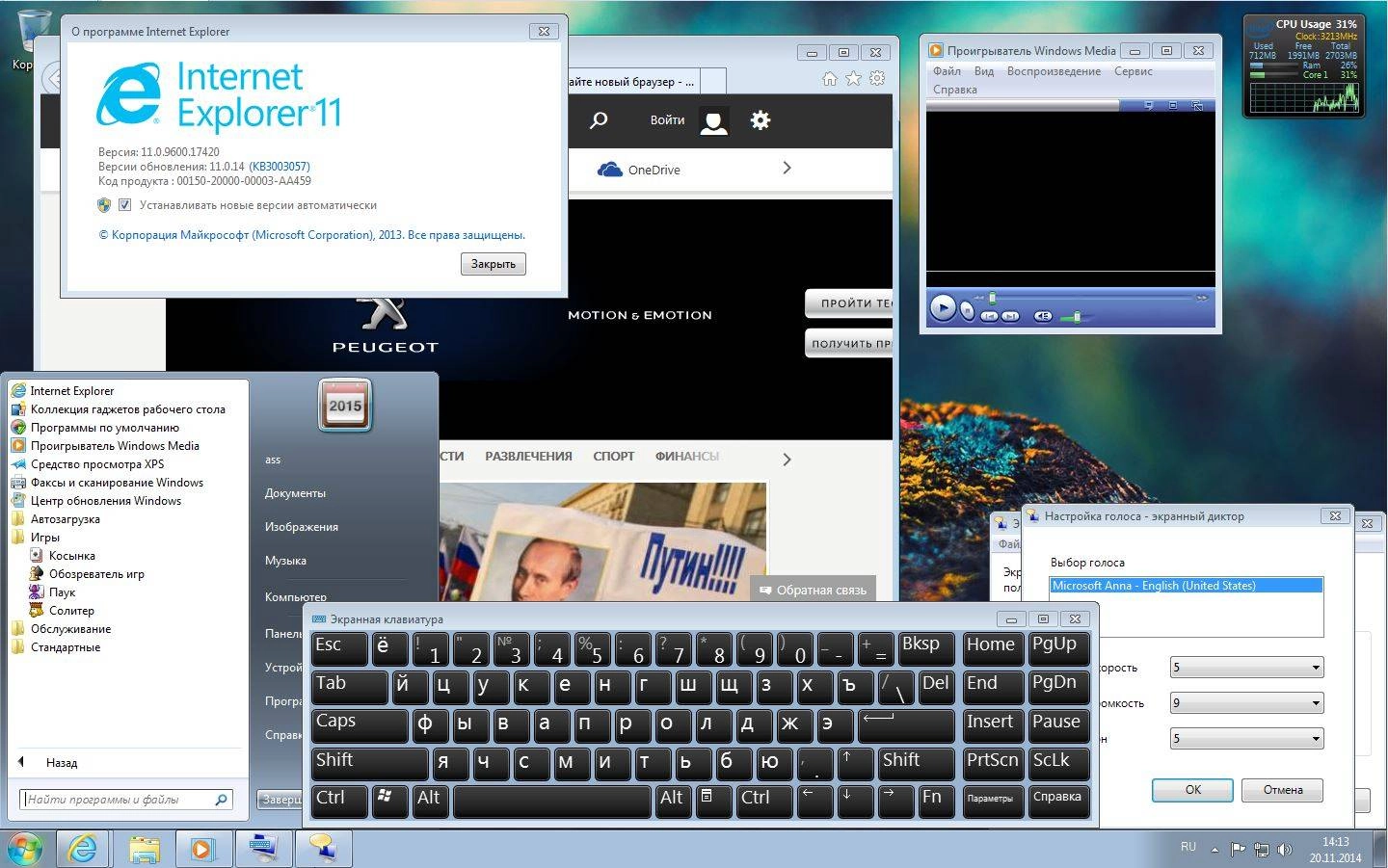Viewport: 1388px width, 868px height.
Task: Click Previous track in Media Player
Action: [x=989, y=315]
